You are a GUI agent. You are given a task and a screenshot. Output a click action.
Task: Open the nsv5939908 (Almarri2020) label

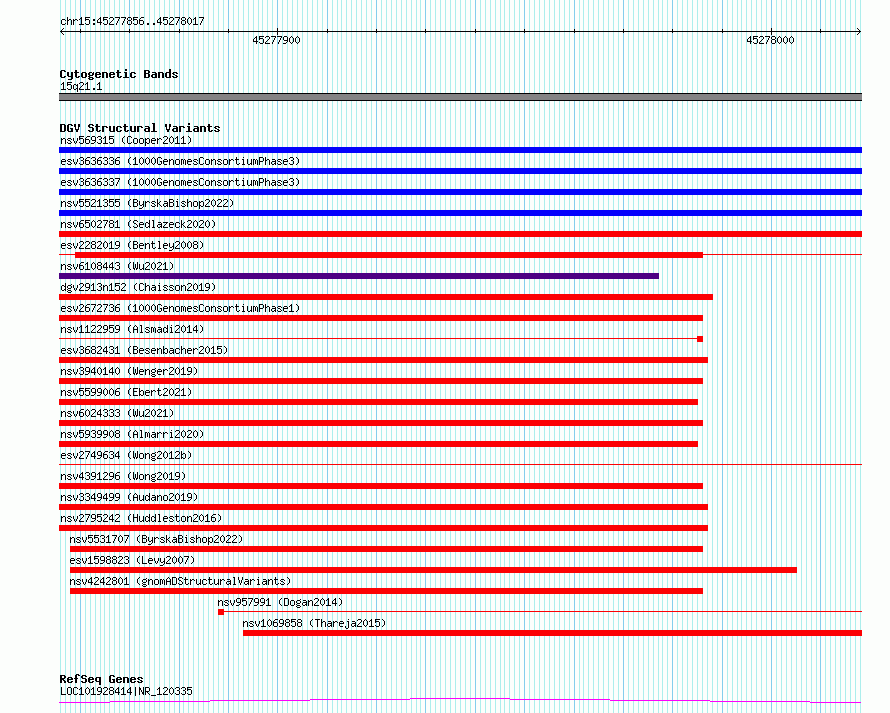point(132,434)
